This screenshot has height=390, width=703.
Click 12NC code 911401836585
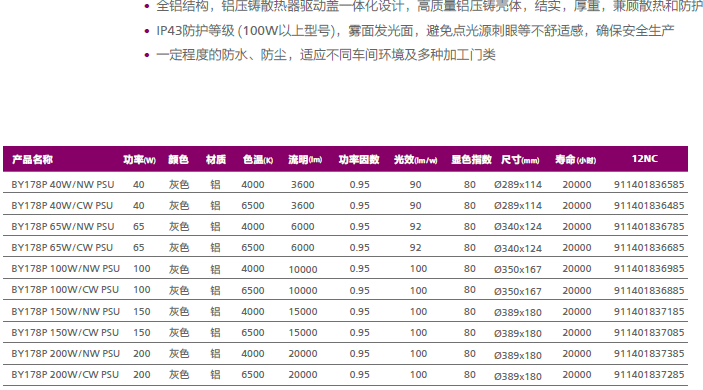click(x=649, y=185)
